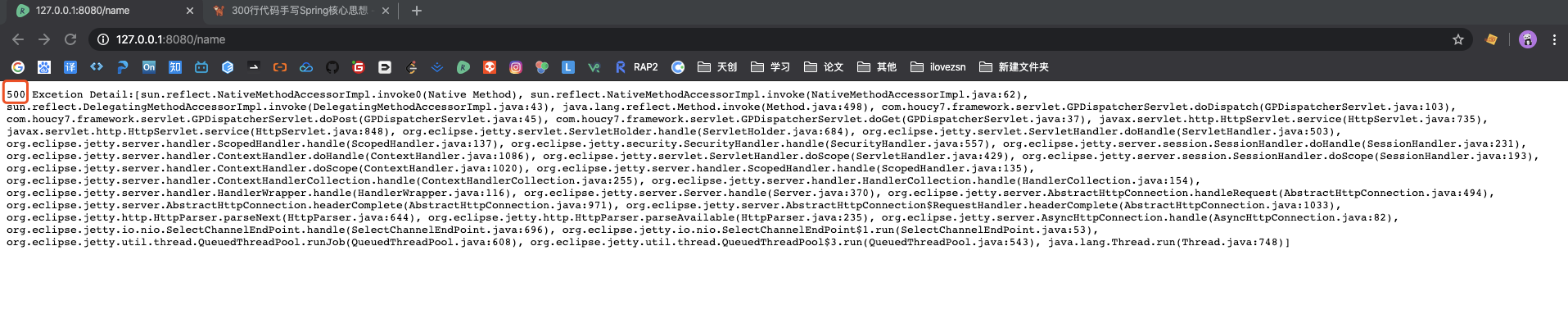Close the 127.0.0.1:8080/name tab
Image resolution: width=1568 pixels, height=328 pixels.
(190, 11)
